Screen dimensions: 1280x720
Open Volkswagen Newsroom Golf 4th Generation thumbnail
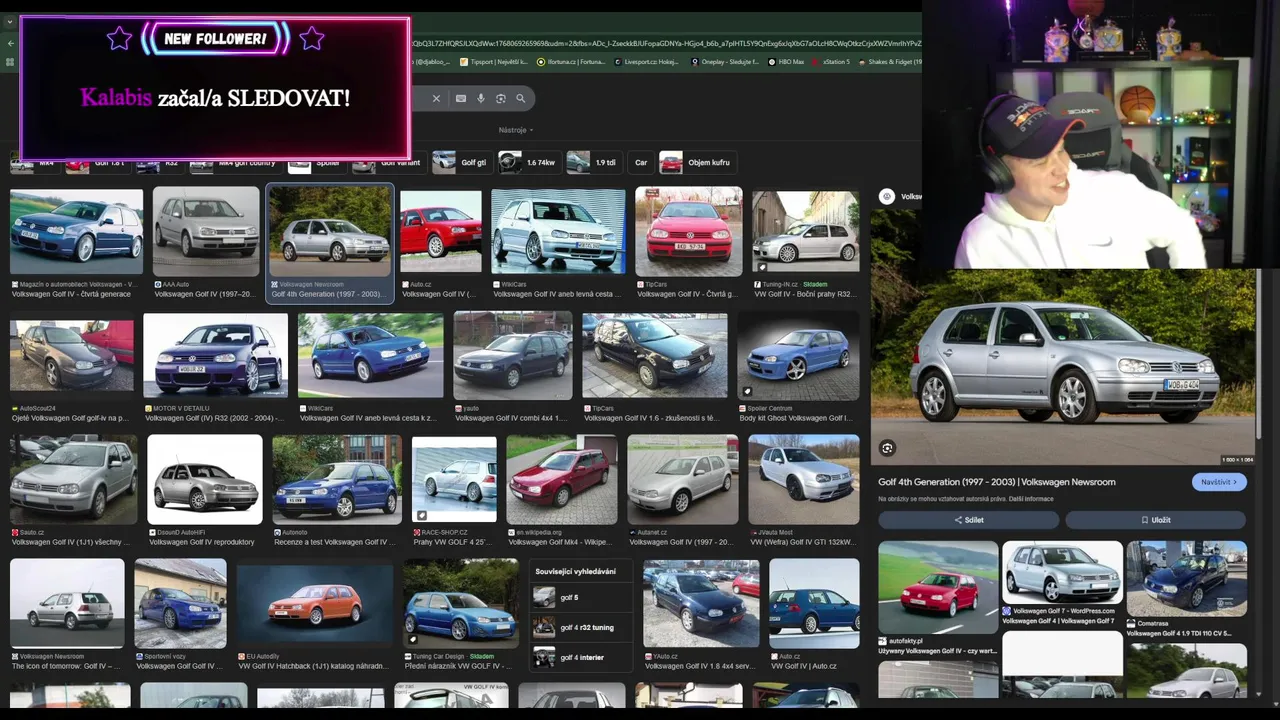coord(330,232)
